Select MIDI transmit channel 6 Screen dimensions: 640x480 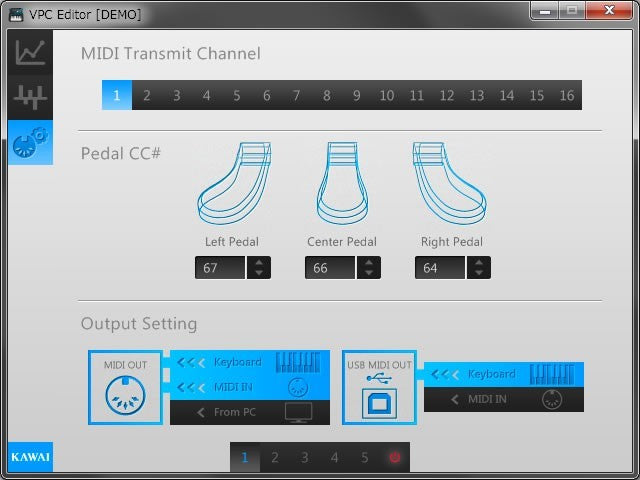click(x=267, y=95)
